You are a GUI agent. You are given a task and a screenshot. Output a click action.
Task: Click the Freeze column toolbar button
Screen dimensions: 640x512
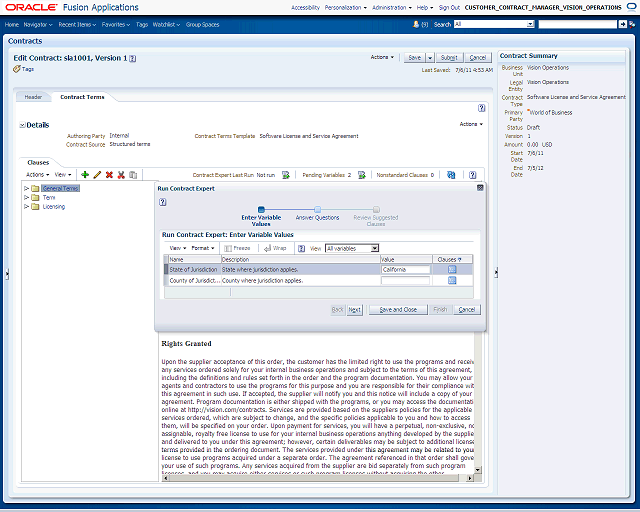coord(237,248)
